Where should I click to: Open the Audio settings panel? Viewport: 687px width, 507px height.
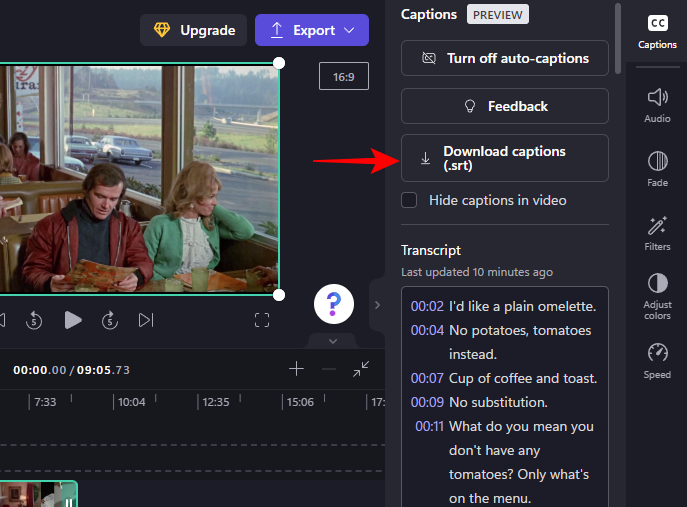[x=657, y=105]
